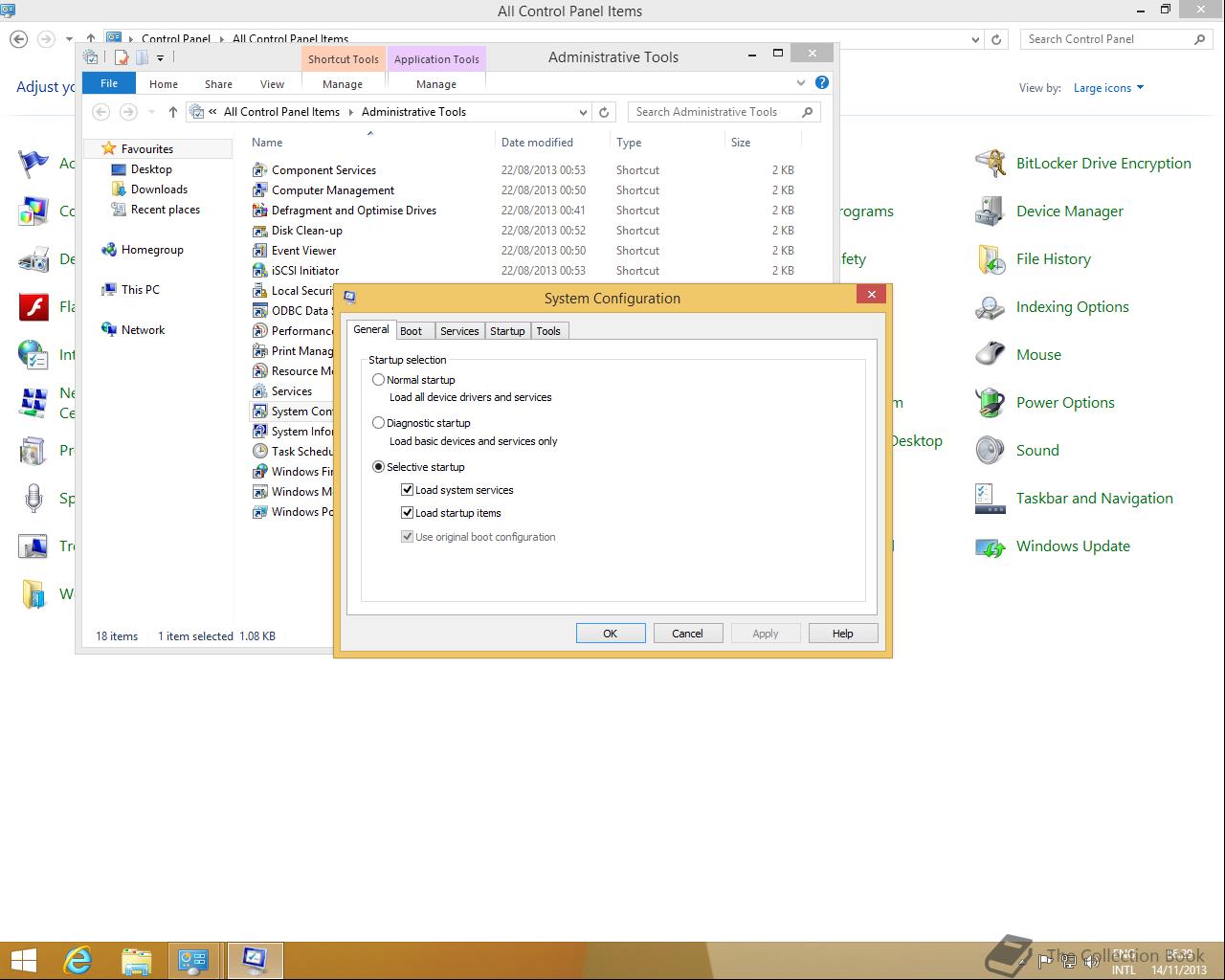Click Search Control Panel field

pyautogui.click(x=1115, y=39)
